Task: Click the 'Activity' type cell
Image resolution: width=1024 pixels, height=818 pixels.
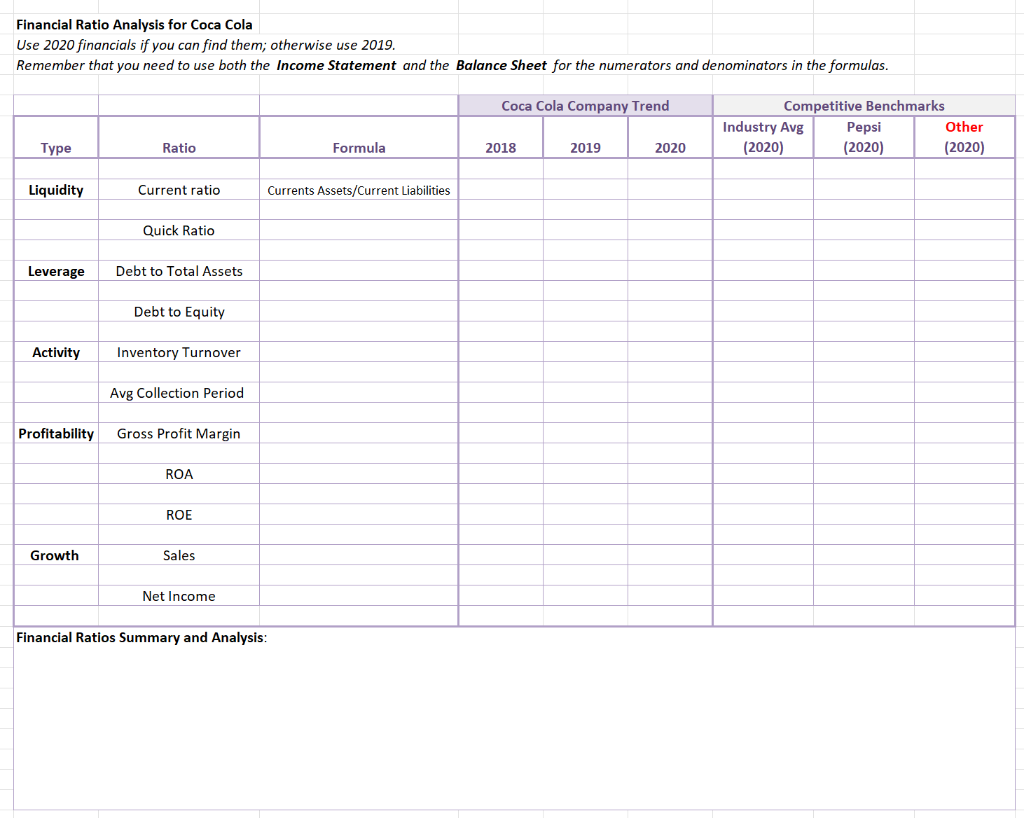Action: tap(56, 353)
